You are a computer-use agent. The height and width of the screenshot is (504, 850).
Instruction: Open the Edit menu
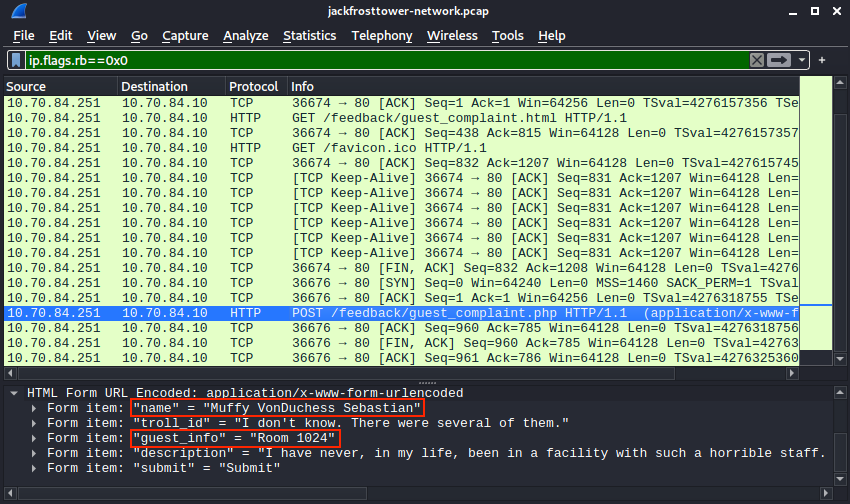[61, 36]
